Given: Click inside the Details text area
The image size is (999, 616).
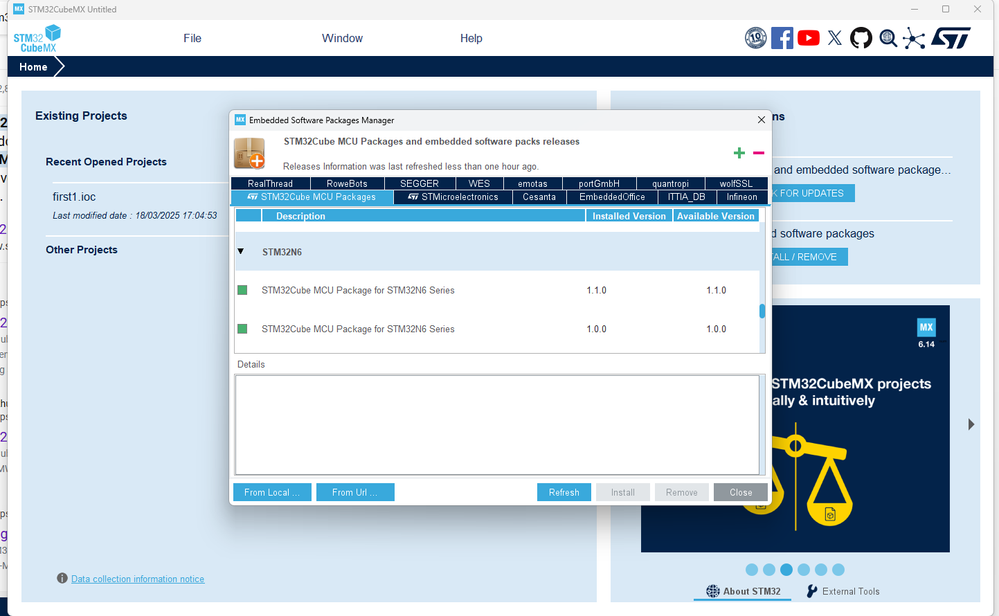Looking at the screenshot, I should tap(497, 424).
